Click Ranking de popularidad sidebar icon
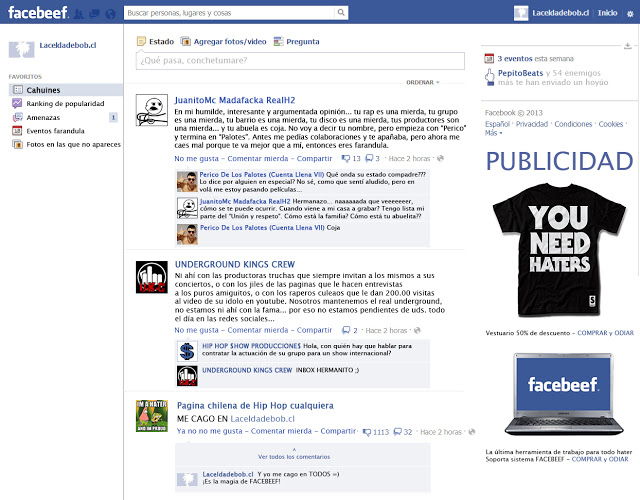The image size is (640, 500). pos(17,103)
